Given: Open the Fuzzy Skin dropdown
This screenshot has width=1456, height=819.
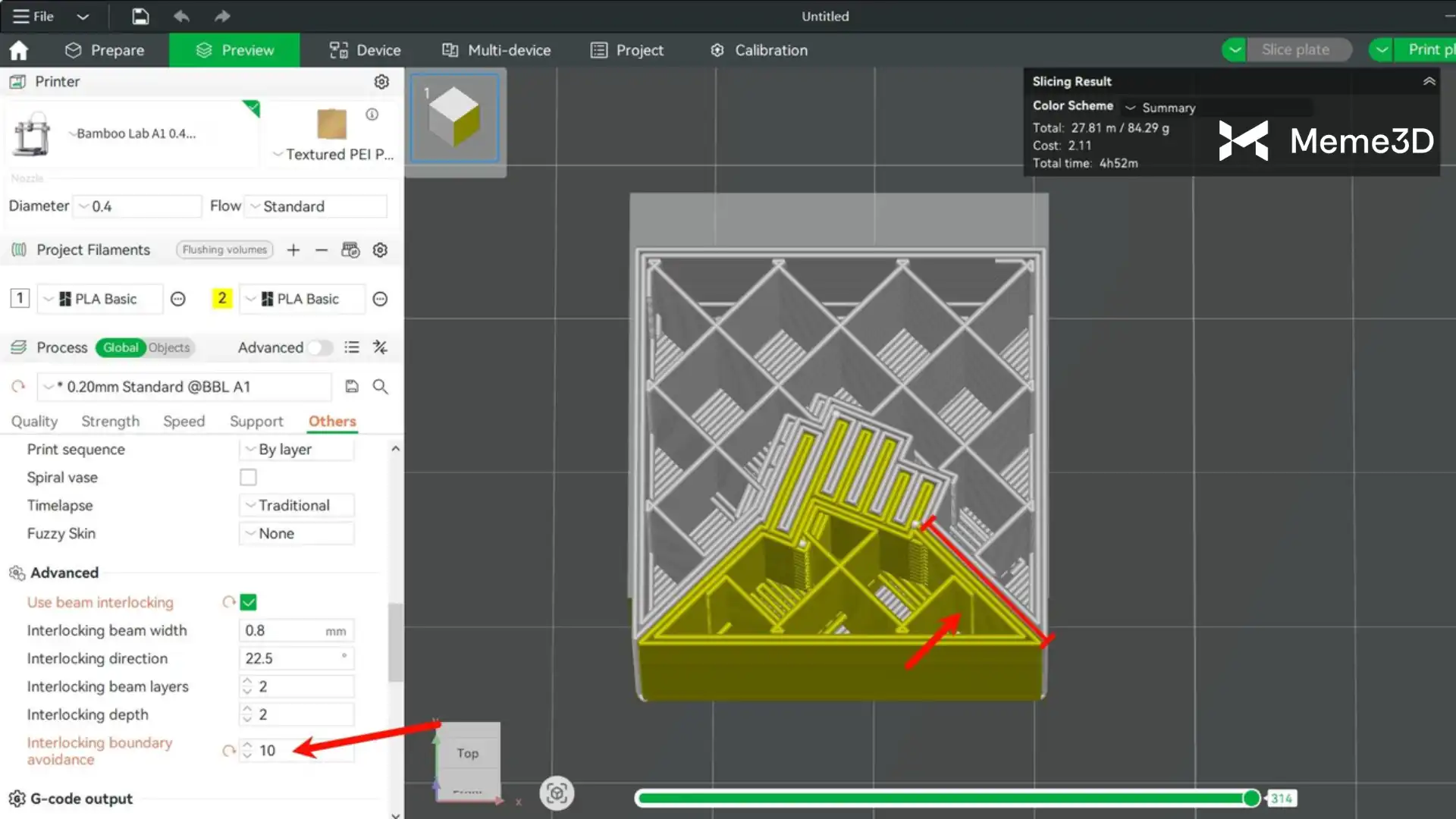Looking at the screenshot, I should click(297, 534).
